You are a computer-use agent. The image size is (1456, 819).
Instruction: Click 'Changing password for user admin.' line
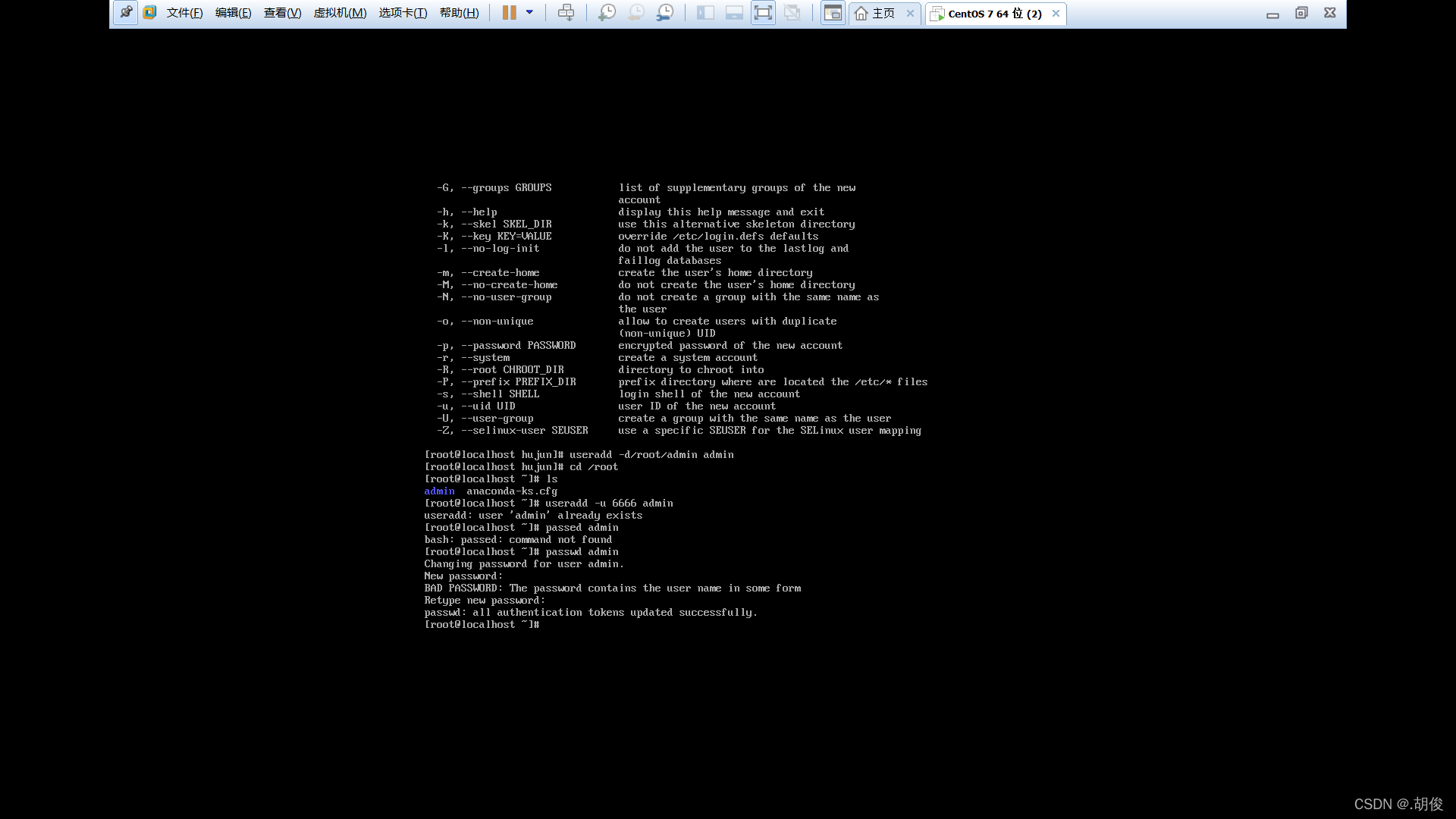click(524, 563)
